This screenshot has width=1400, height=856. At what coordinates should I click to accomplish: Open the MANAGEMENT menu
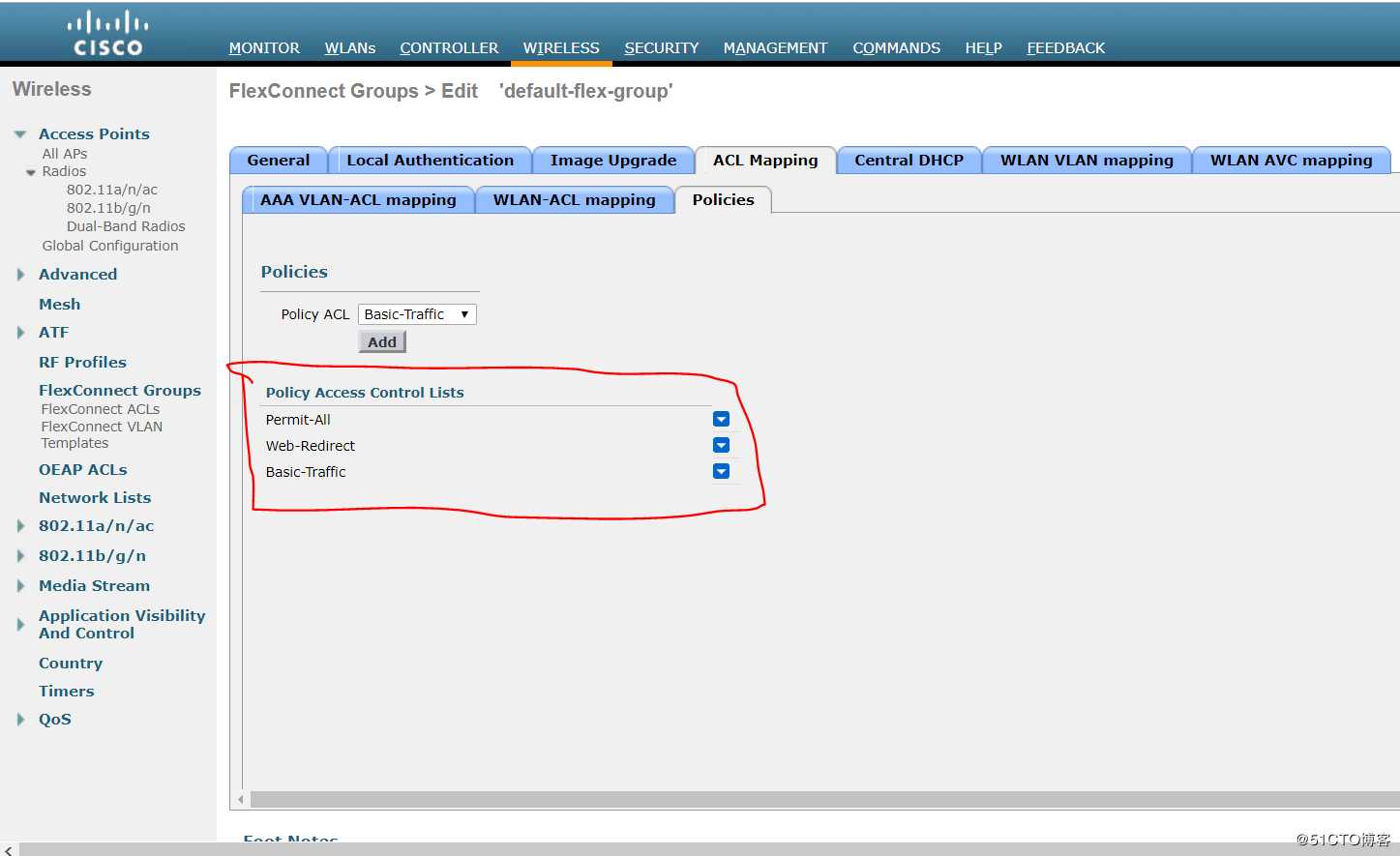pyautogui.click(x=775, y=47)
